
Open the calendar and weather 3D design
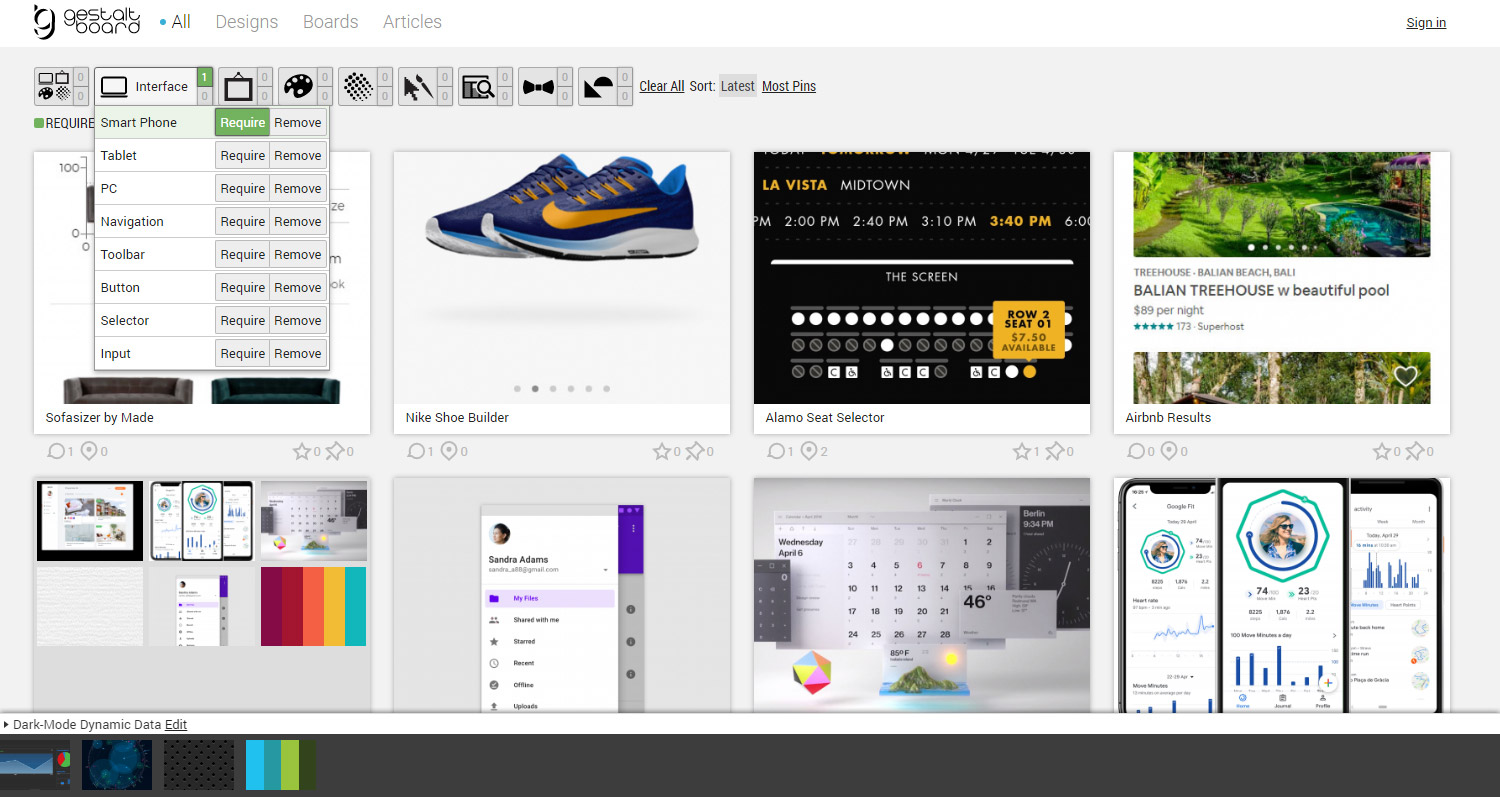tap(922, 595)
